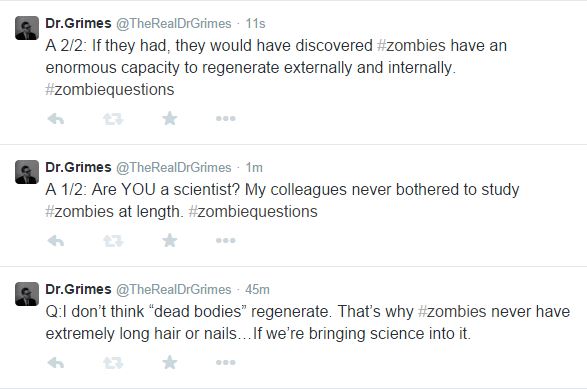Open #zombiequestions hashtag in the top tweet
The height and width of the screenshot is (389, 587).
(110, 90)
